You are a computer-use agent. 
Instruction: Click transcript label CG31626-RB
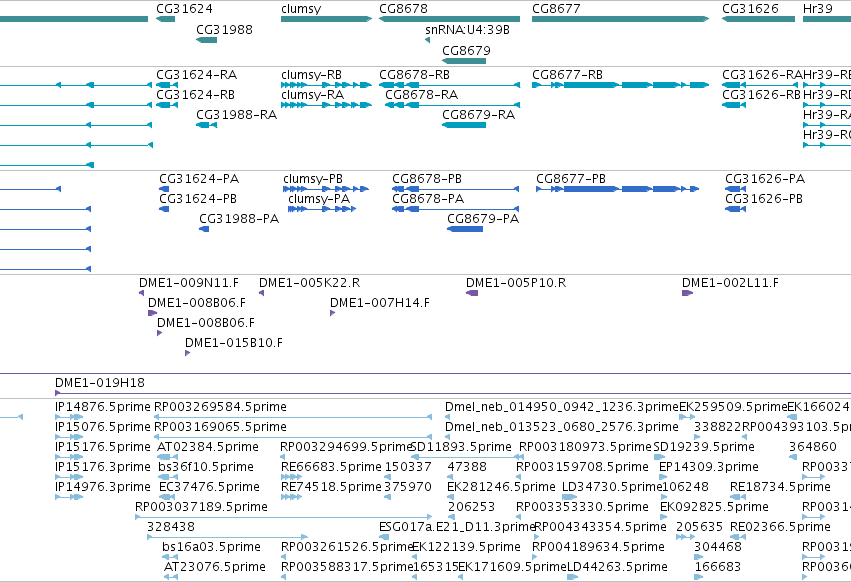pos(761,95)
